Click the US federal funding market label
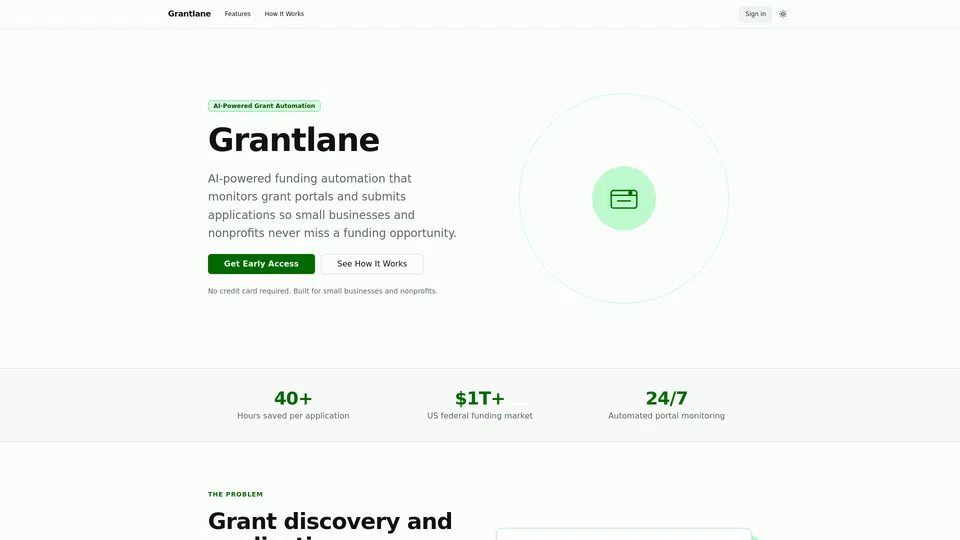This screenshot has height=540, width=960. (479, 416)
